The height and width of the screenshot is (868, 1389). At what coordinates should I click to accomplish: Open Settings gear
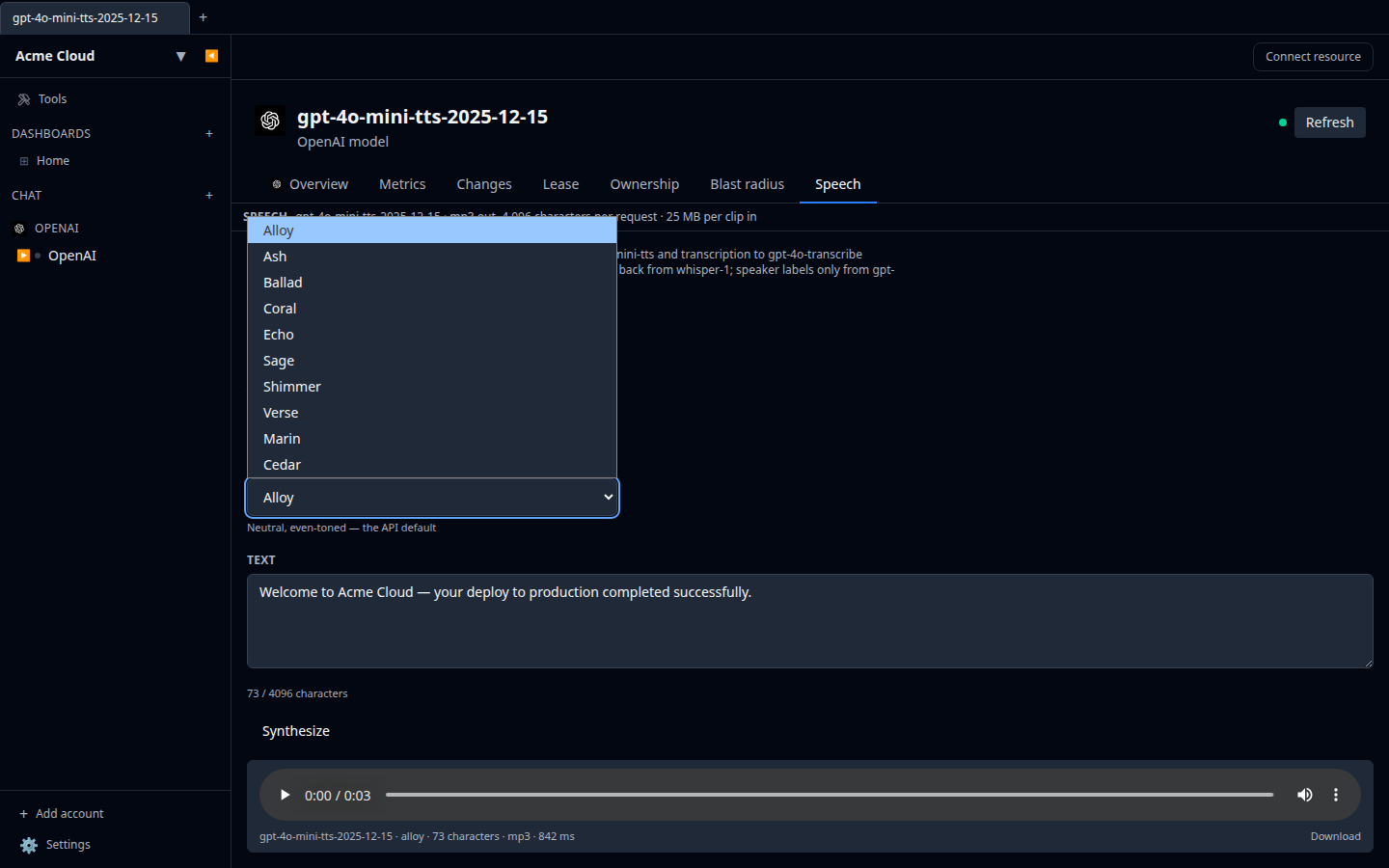[29, 845]
